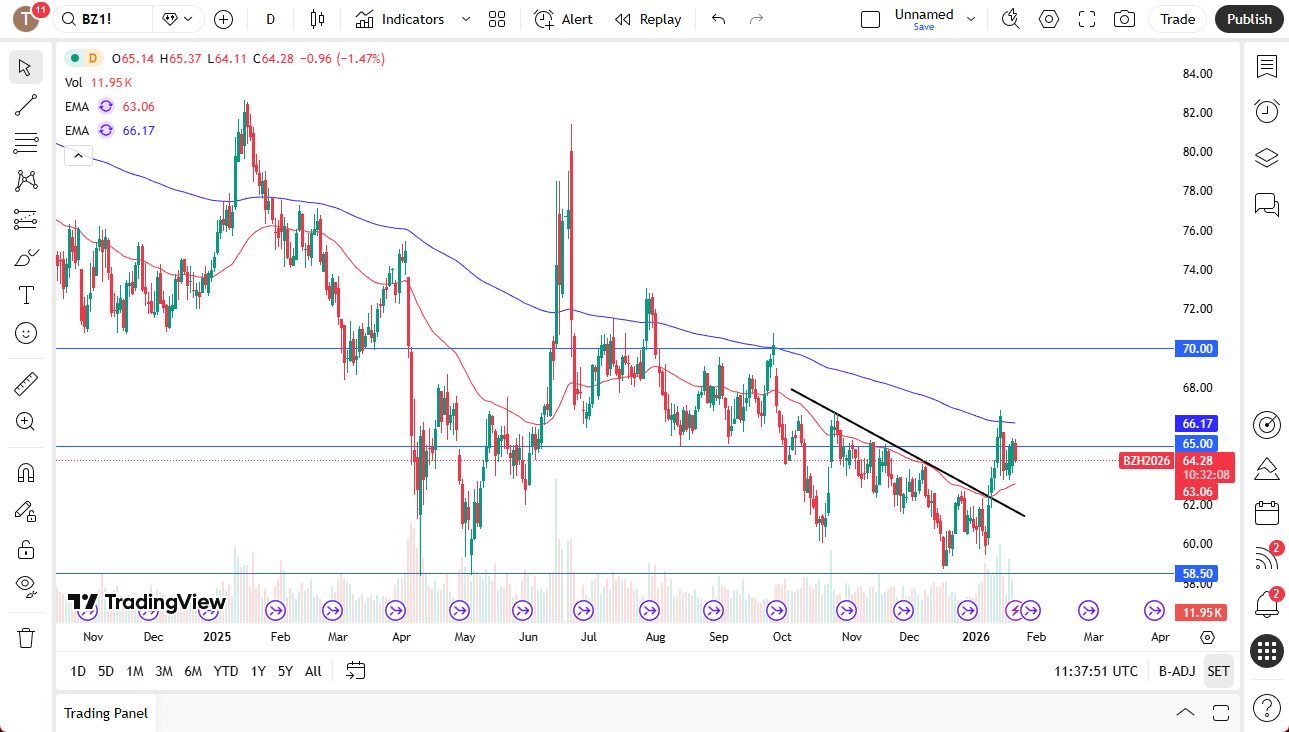Screen dimensions: 1289x732
Task: Select the 1D date range tab
Action: (x=78, y=671)
